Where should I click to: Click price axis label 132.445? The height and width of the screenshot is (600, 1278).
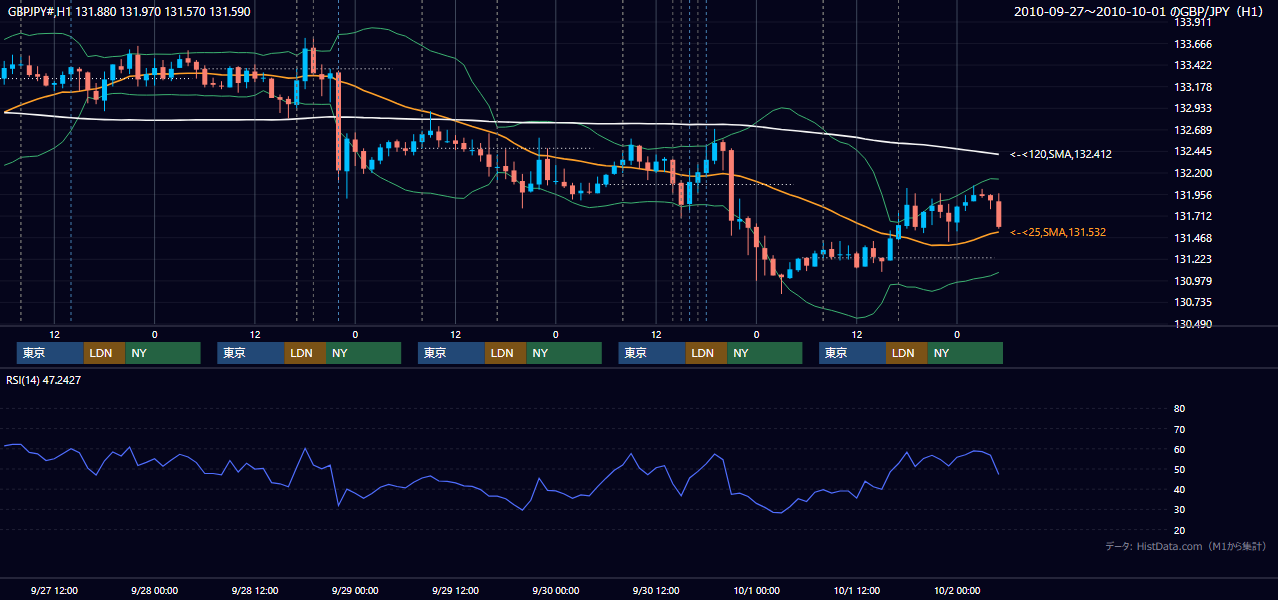point(1192,151)
